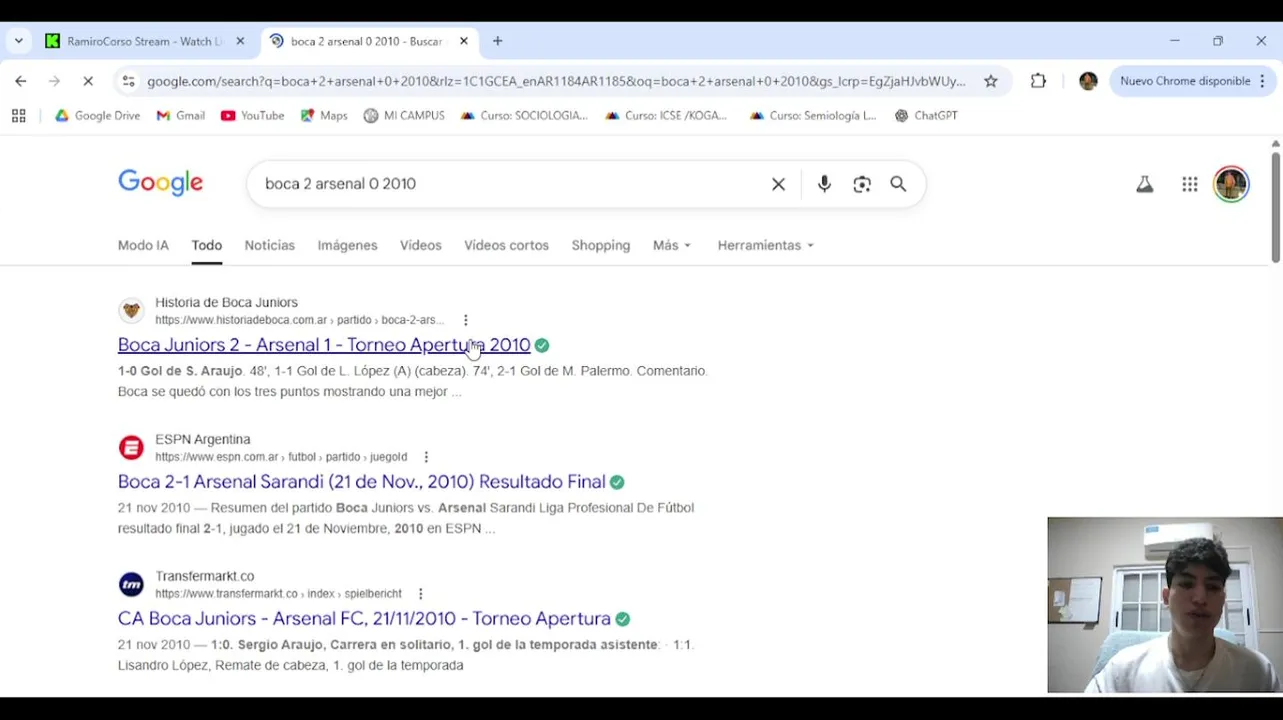Click the Google logo
Screen dimensions: 1283x720
tap(160, 184)
